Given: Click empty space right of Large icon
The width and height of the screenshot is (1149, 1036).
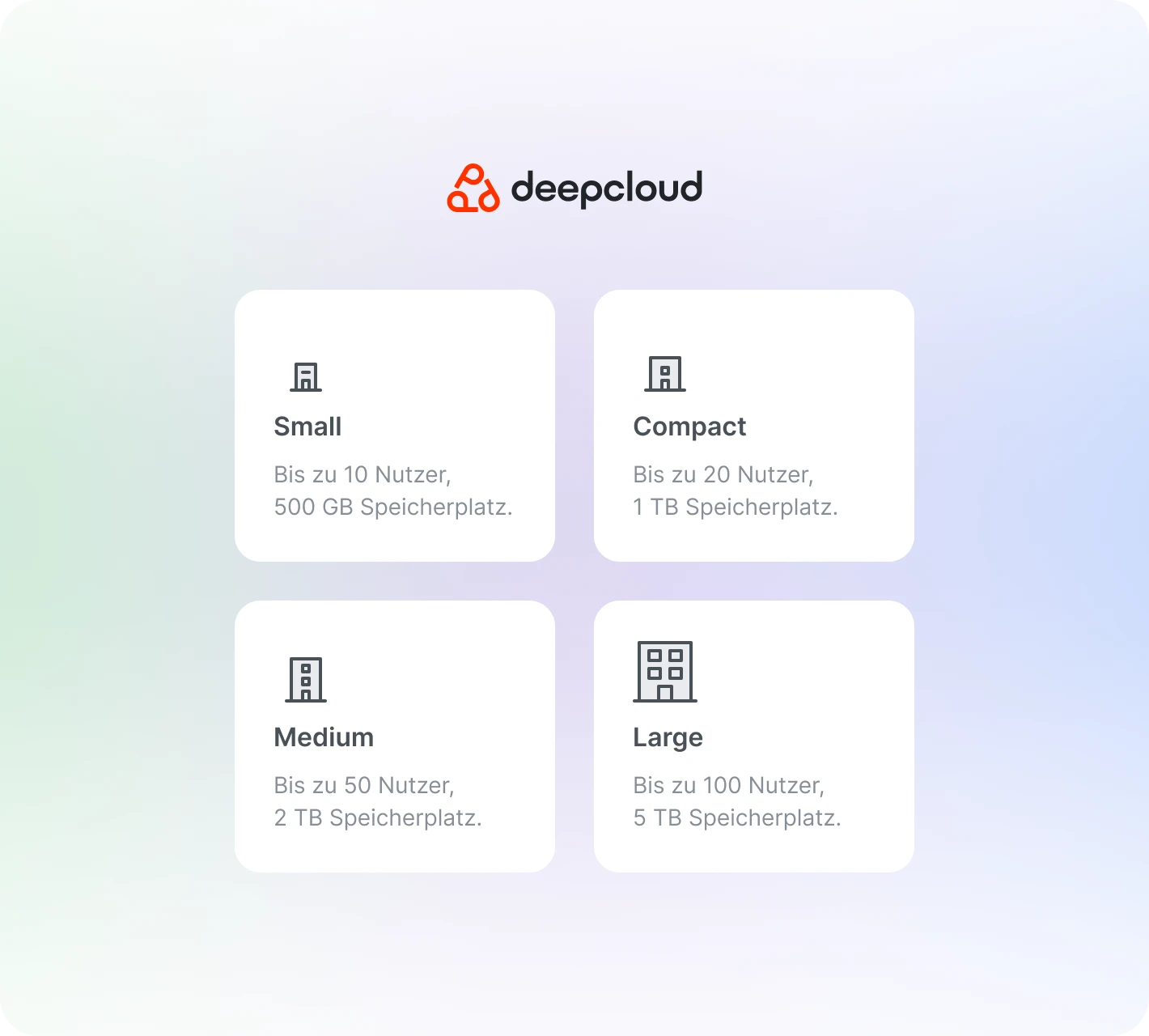Looking at the screenshot, I should 801,672.
